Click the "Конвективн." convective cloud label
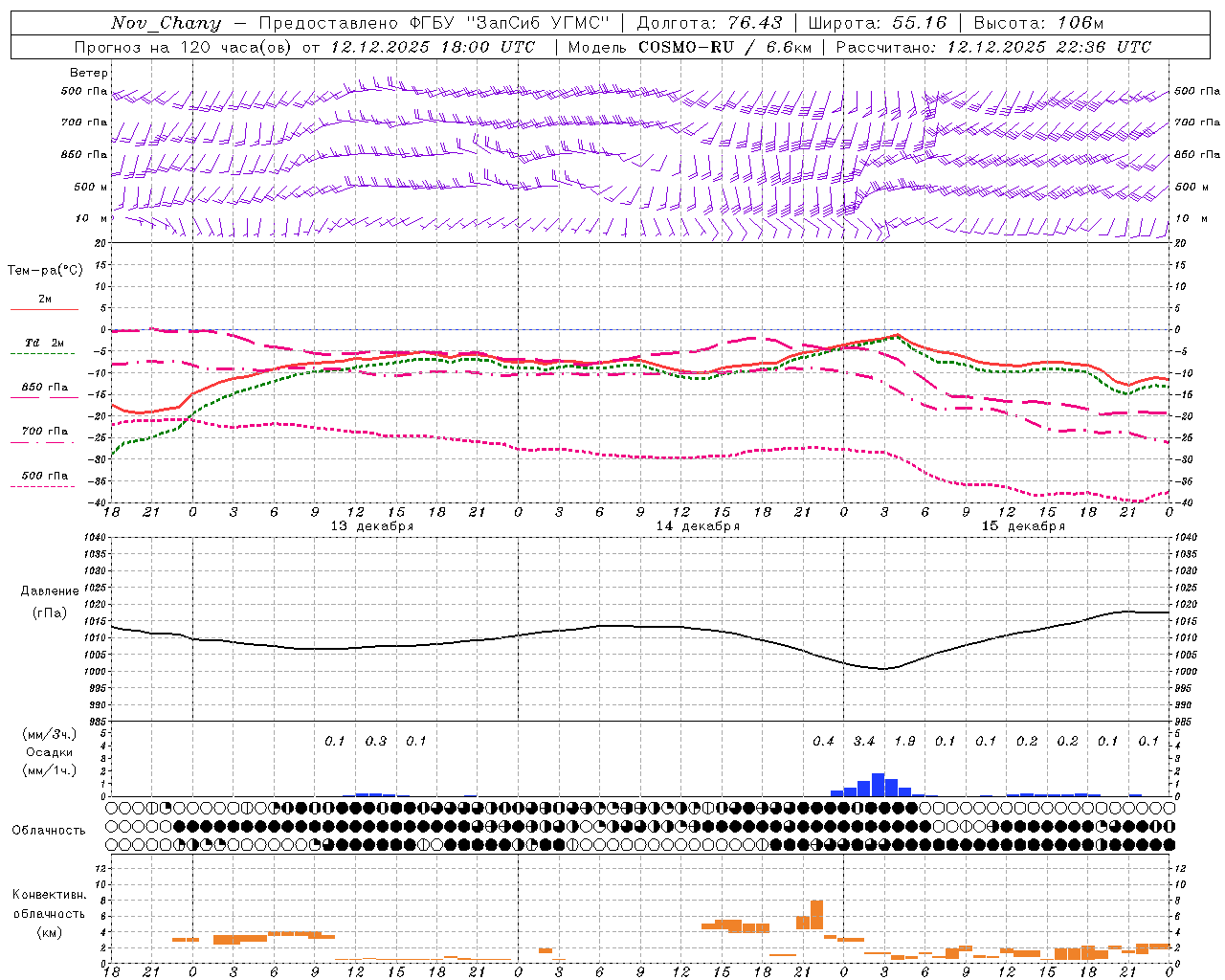The image size is (1225, 980). coord(49,895)
